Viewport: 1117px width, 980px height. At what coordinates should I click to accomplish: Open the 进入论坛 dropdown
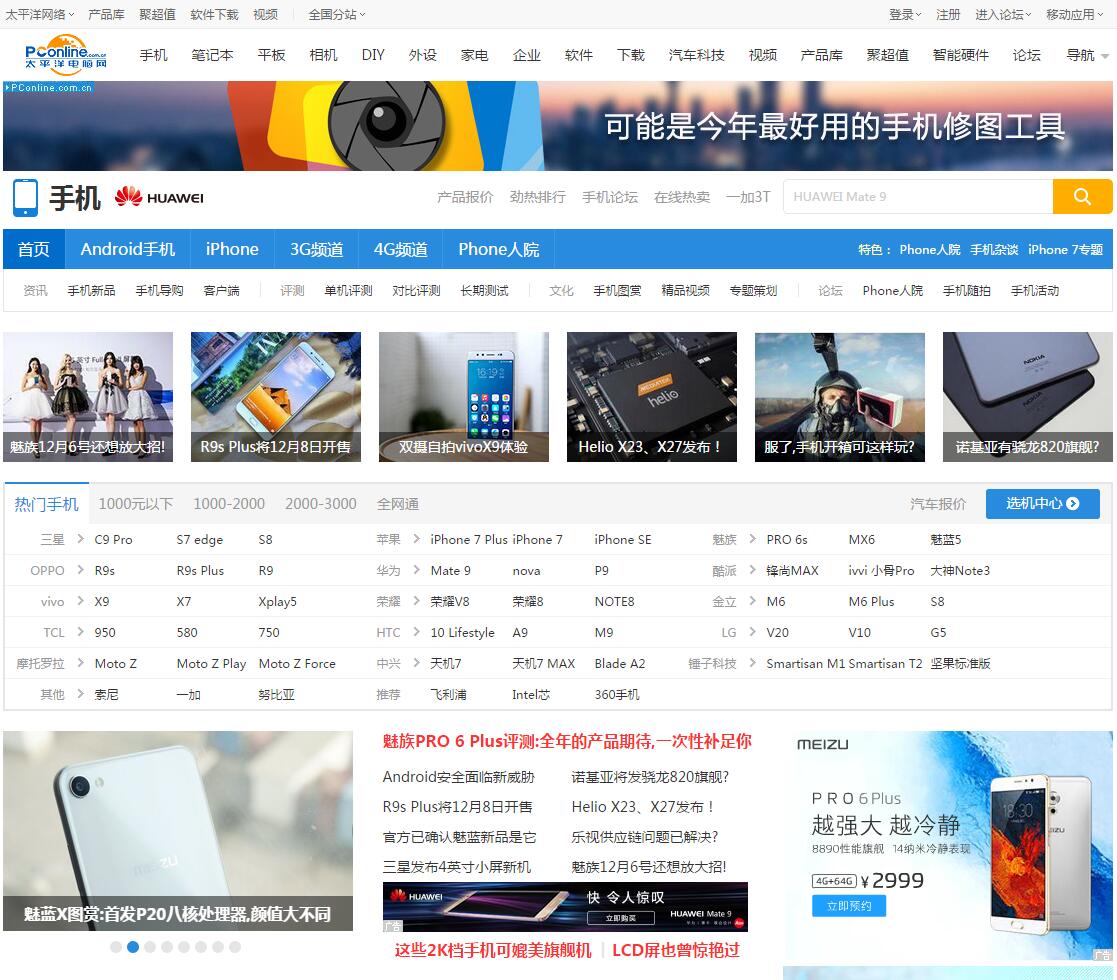point(1003,14)
